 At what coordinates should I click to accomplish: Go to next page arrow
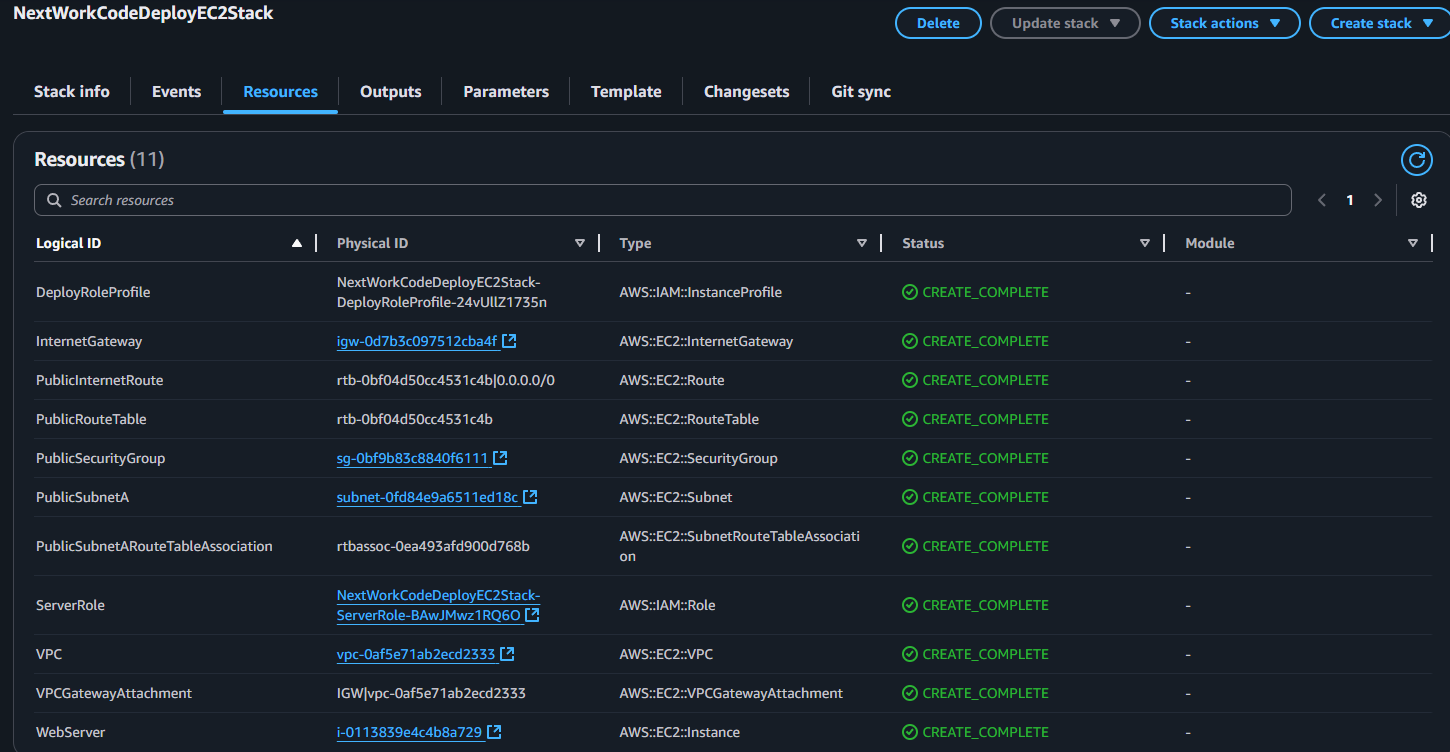[1378, 200]
